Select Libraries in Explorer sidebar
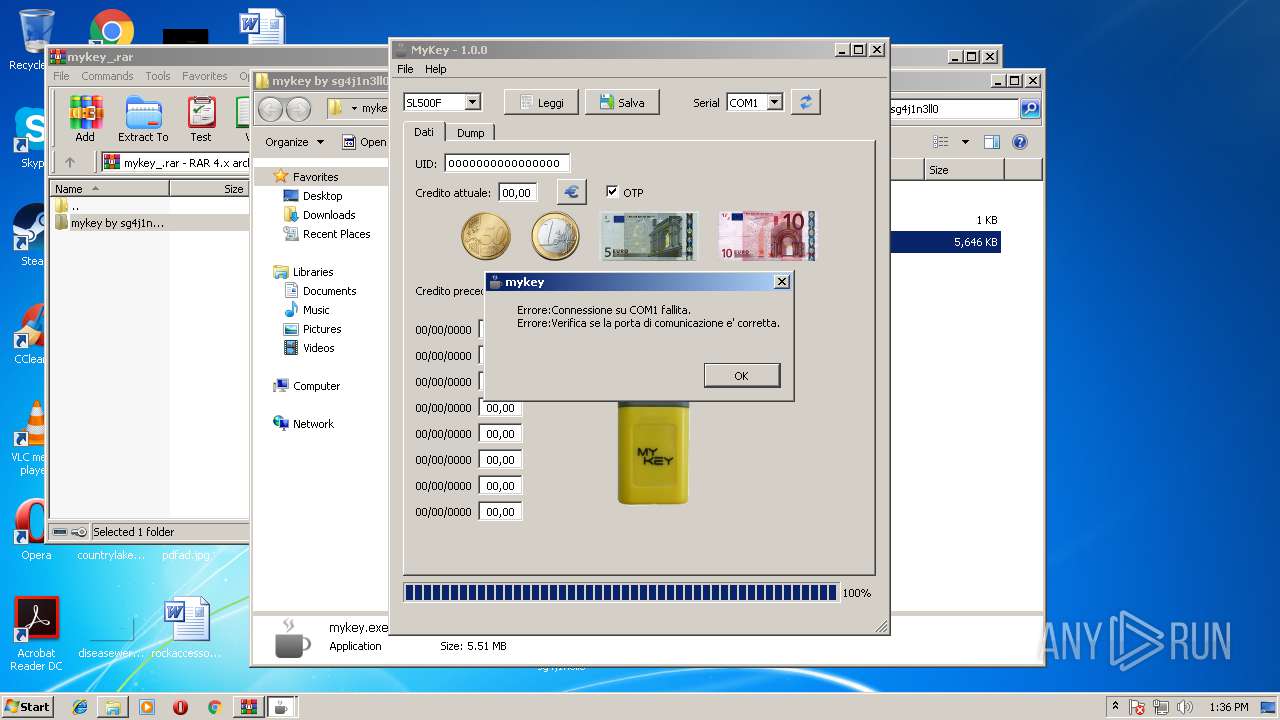The width and height of the screenshot is (1280, 720). 313,272
